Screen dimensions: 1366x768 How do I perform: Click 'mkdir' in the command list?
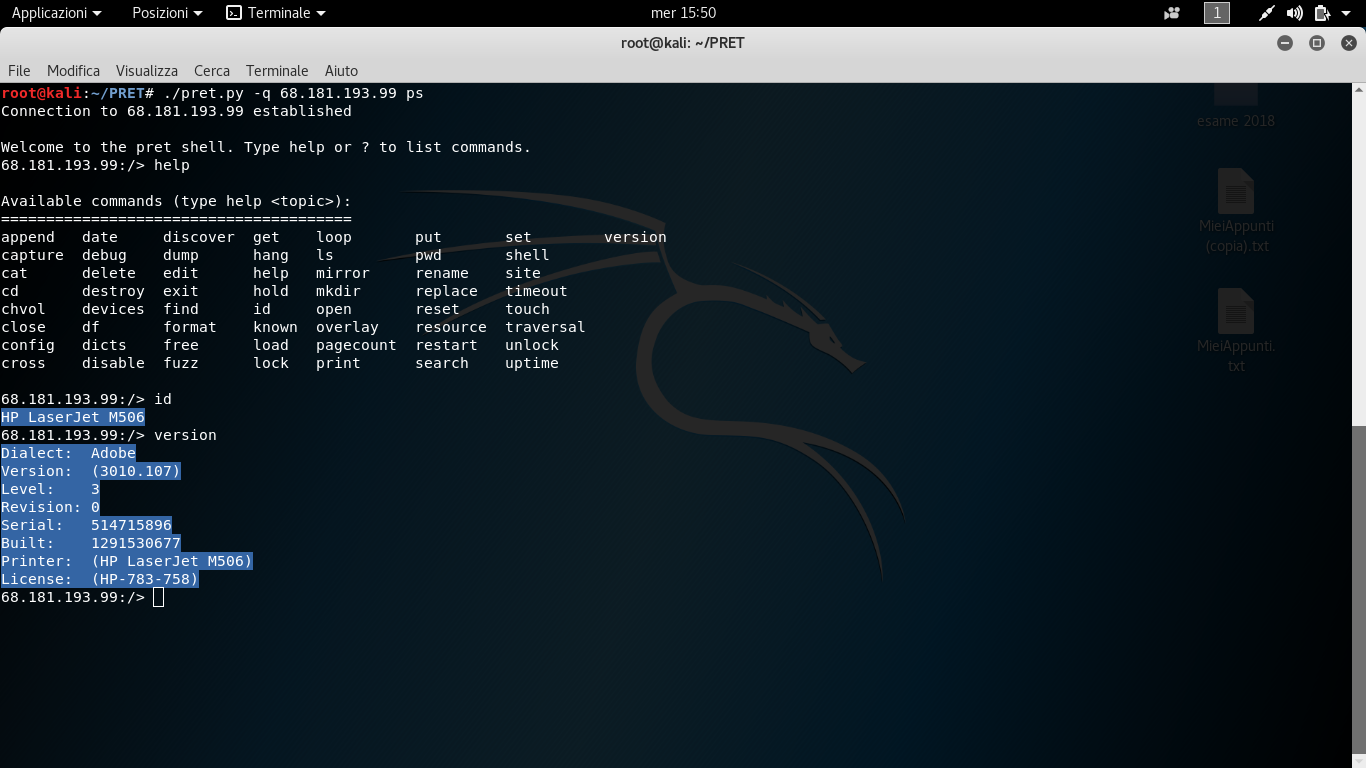coord(338,291)
